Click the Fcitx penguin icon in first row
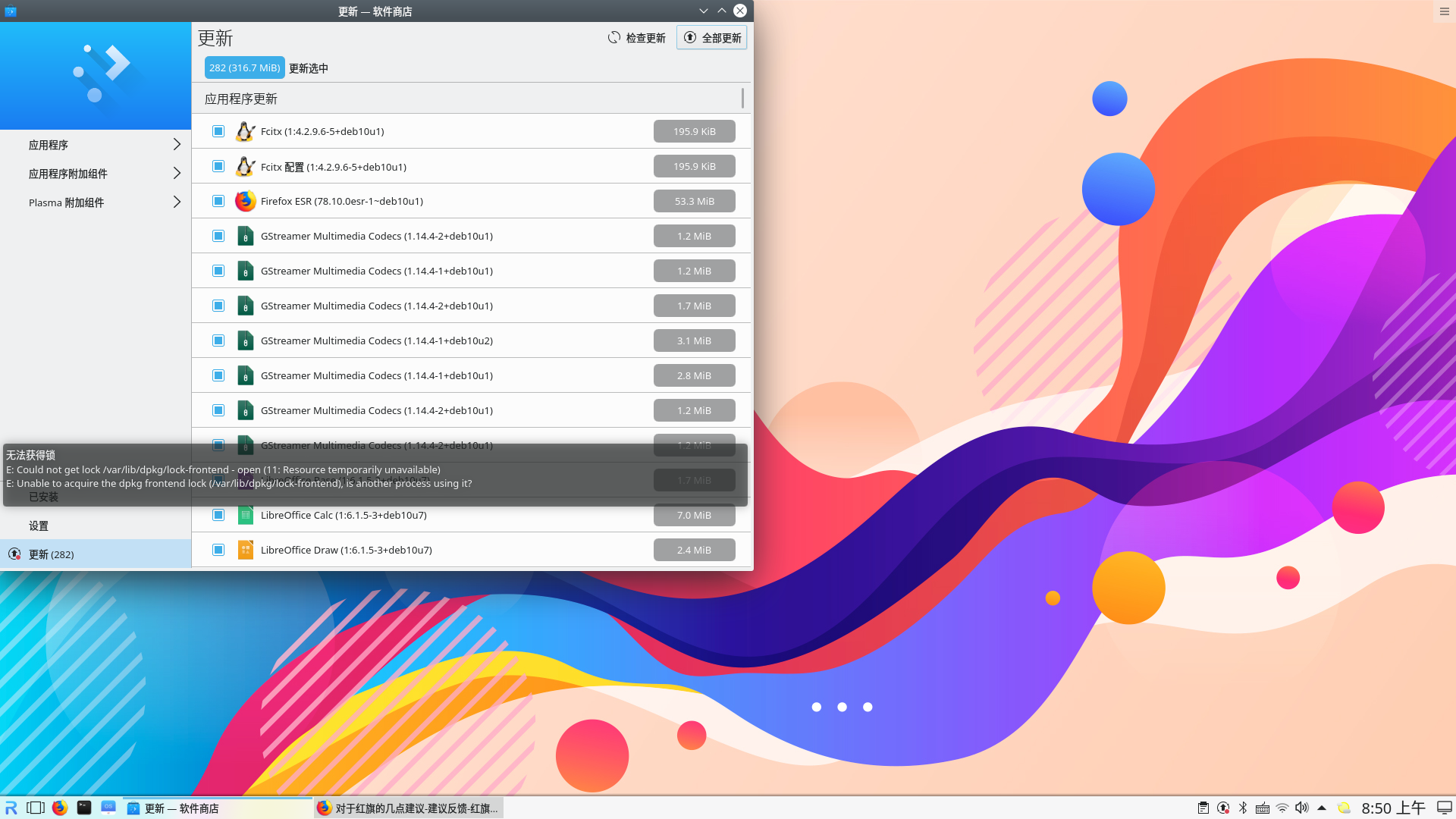 point(245,131)
